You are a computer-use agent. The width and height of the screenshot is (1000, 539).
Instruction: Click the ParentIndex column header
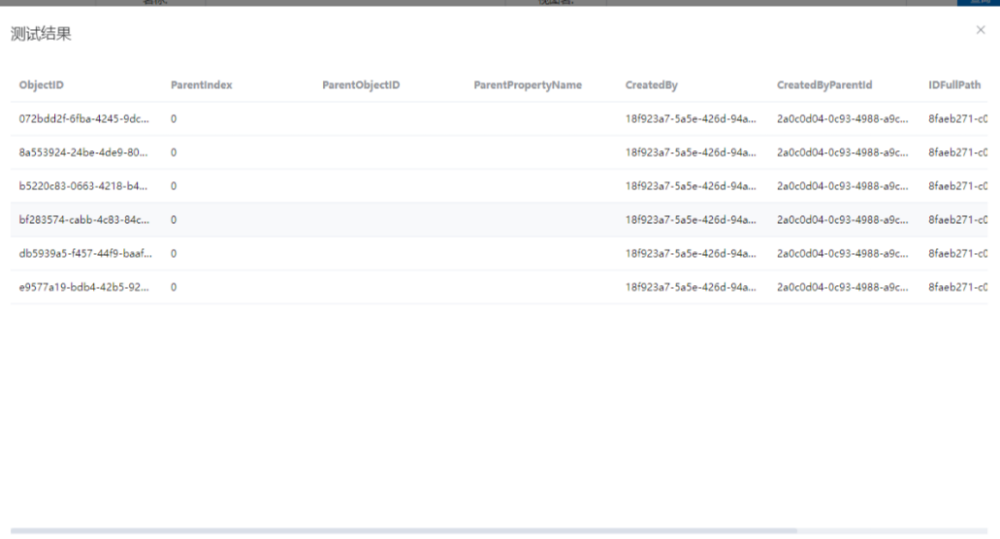(201, 85)
